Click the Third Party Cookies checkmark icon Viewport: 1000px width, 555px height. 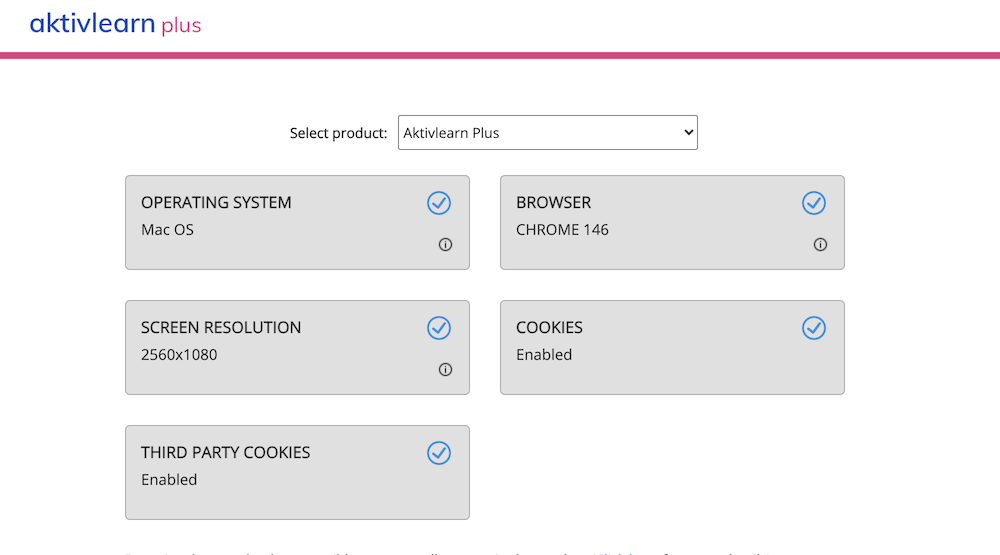click(x=439, y=453)
